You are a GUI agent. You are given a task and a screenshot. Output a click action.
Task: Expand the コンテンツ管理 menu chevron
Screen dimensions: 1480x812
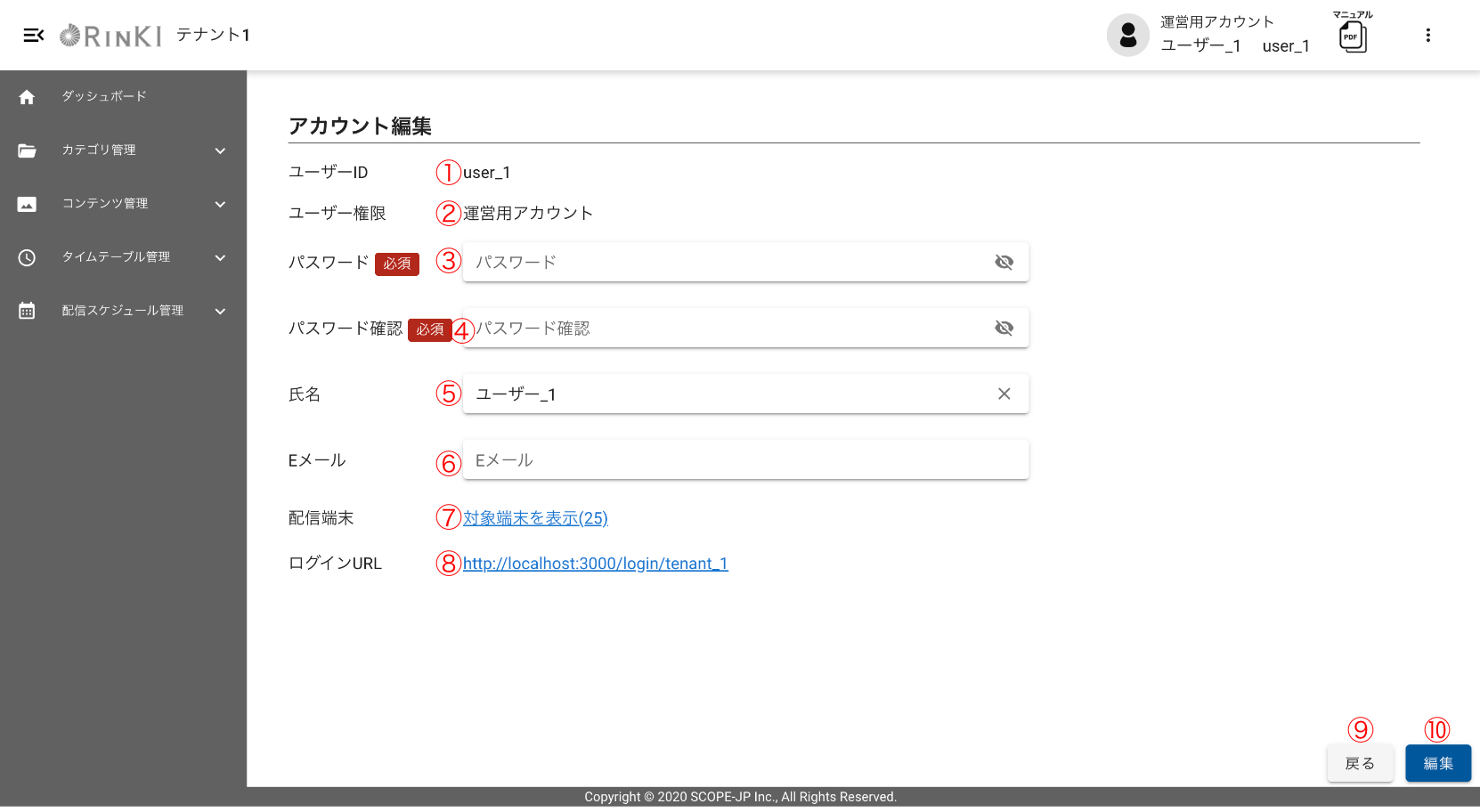pyautogui.click(x=220, y=204)
